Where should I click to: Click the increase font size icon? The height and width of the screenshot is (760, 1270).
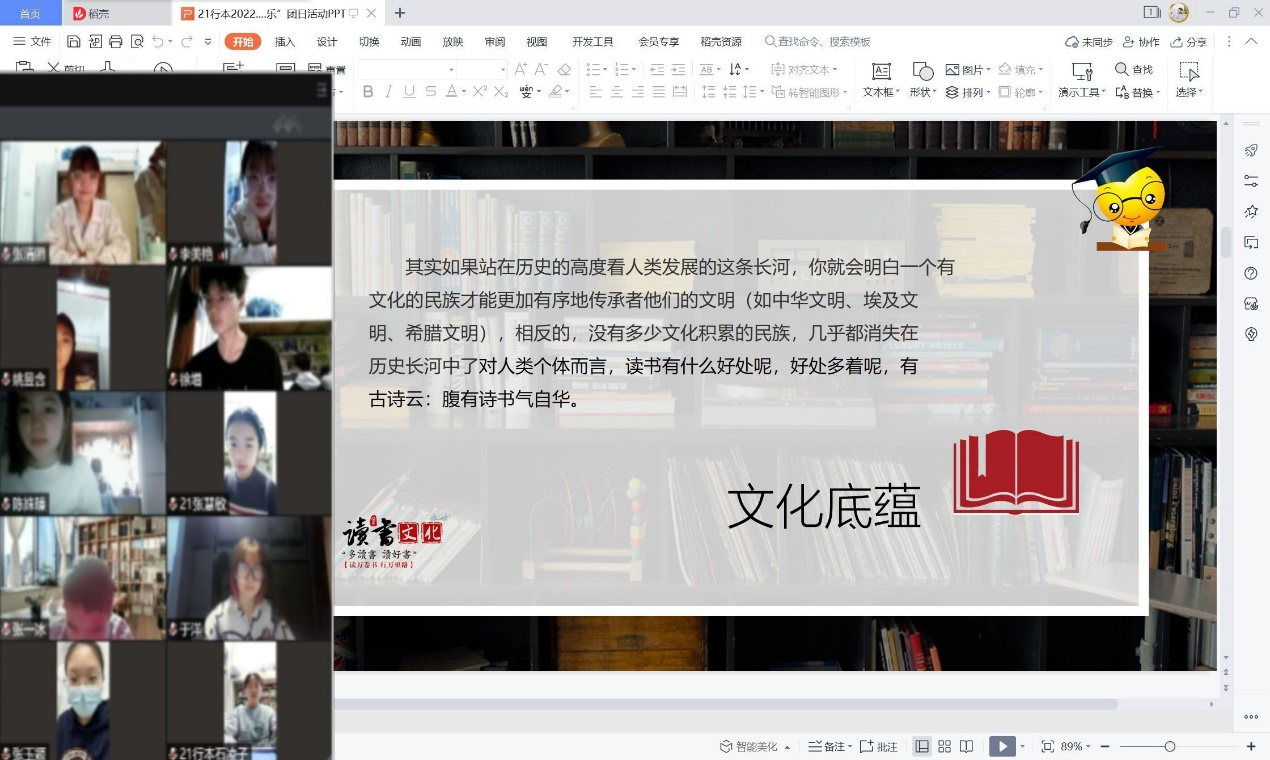coord(520,70)
